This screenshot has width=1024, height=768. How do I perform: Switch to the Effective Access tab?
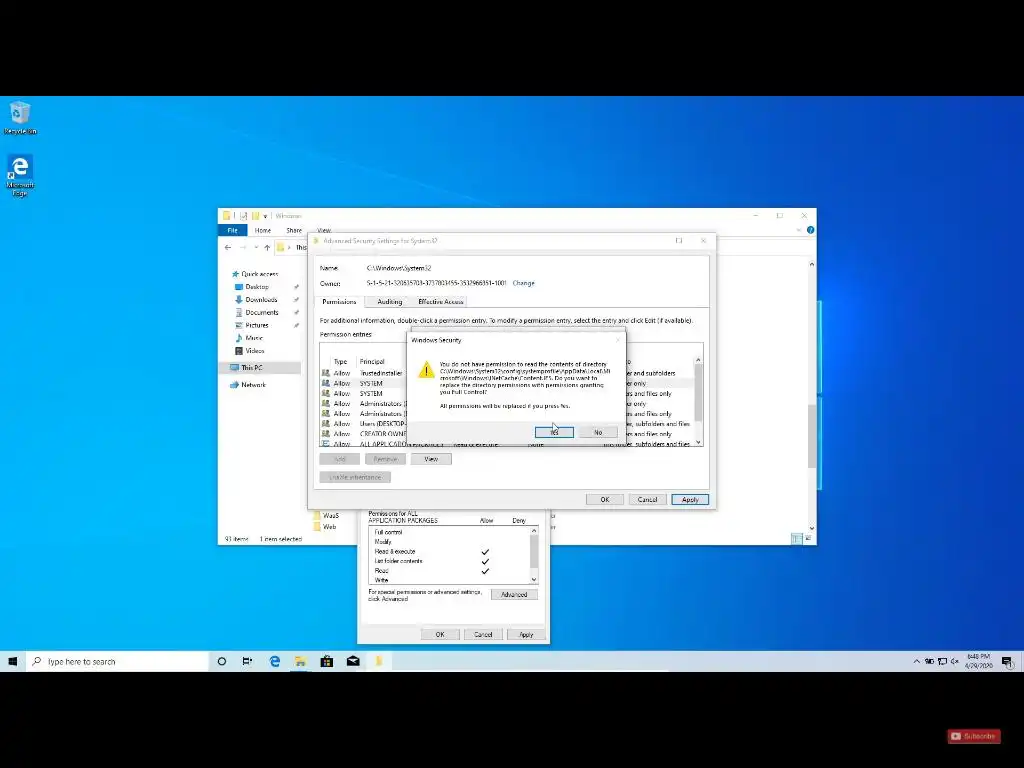(440, 302)
